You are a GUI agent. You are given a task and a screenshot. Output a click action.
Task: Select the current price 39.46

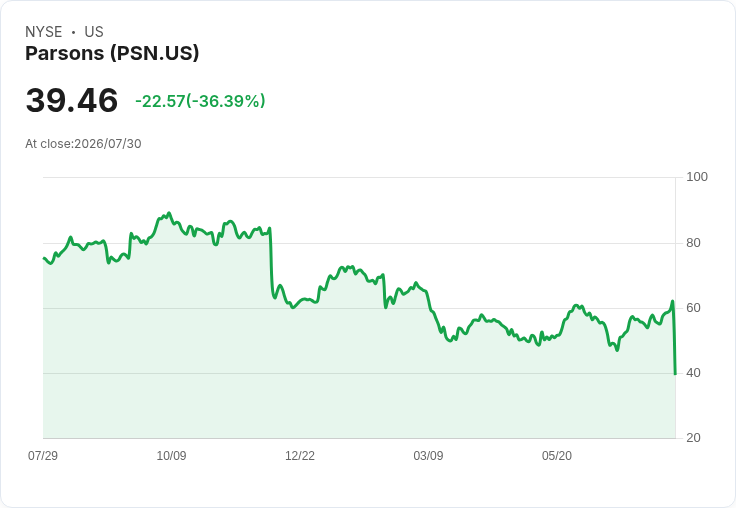(x=72, y=100)
